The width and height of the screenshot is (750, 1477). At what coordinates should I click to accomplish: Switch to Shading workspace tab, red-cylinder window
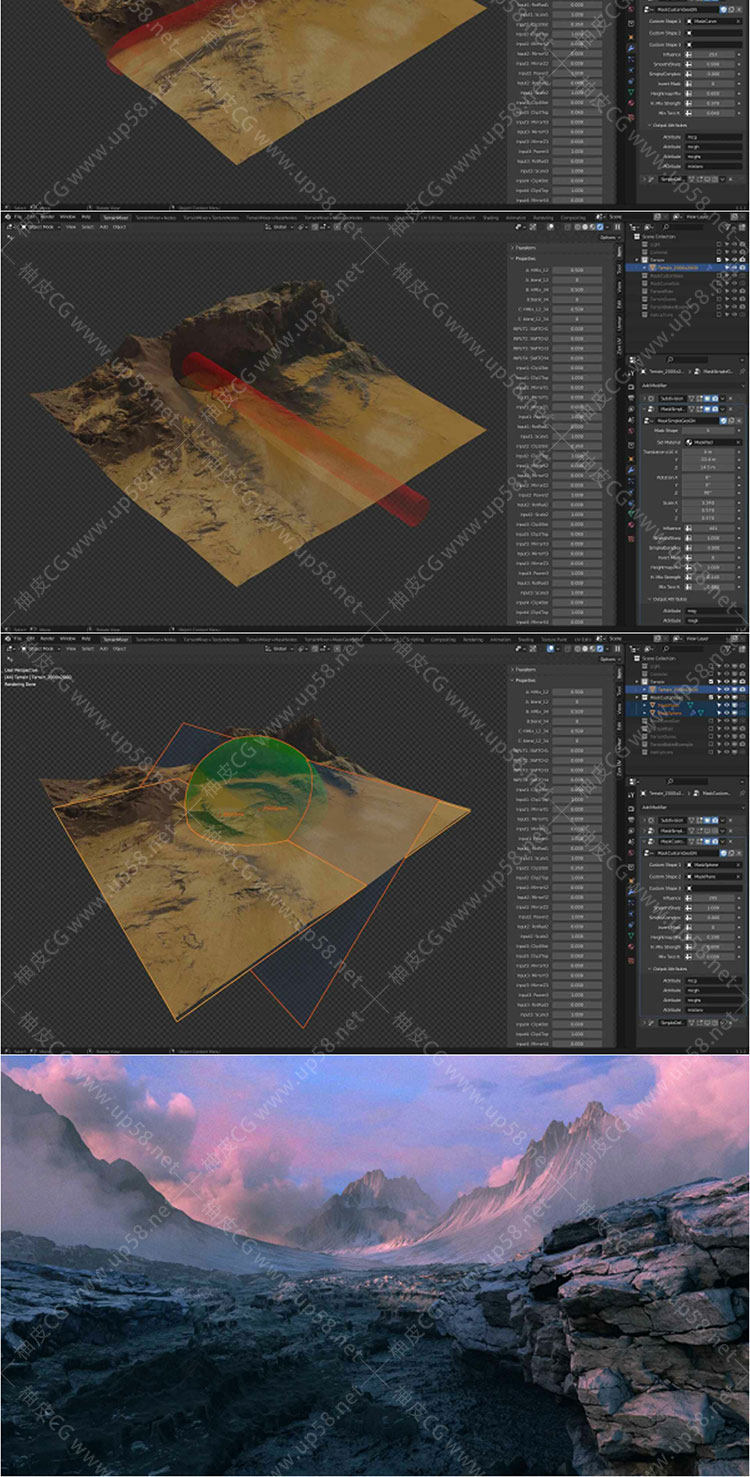(x=491, y=217)
